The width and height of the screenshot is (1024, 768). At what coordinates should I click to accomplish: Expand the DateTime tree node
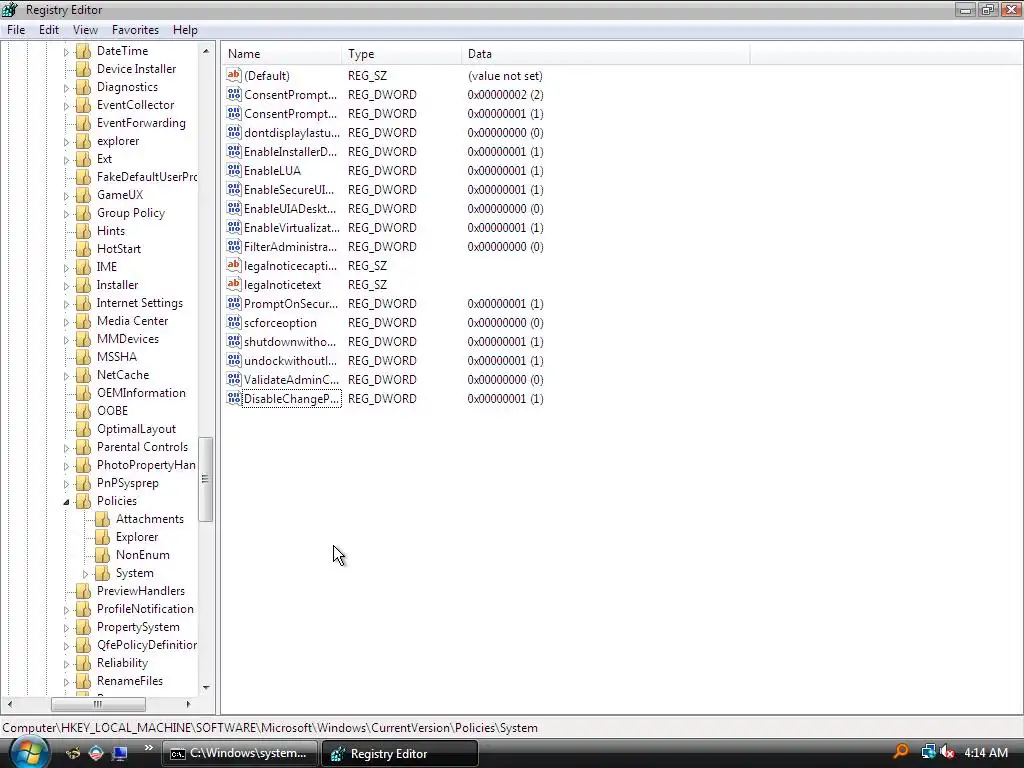coord(66,52)
